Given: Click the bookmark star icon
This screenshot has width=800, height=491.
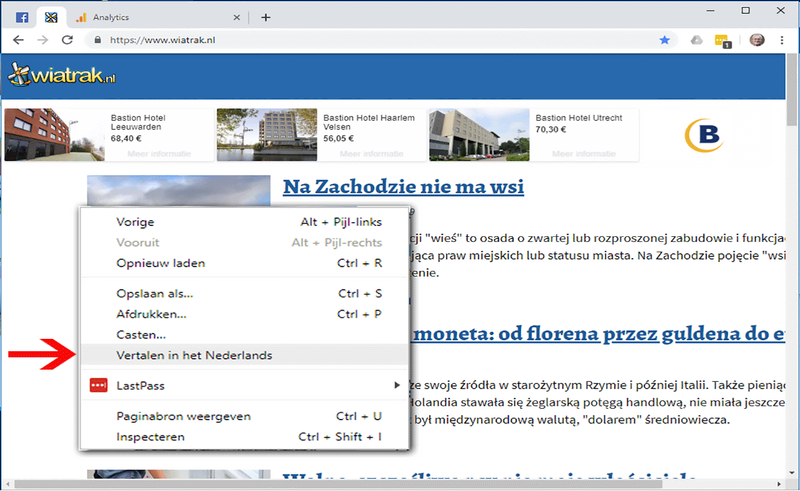Looking at the screenshot, I should click(x=665, y=40).
